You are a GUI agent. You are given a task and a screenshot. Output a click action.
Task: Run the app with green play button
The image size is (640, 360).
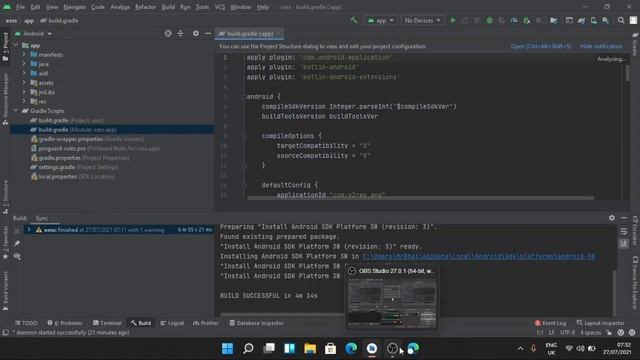tap(453, 20)
